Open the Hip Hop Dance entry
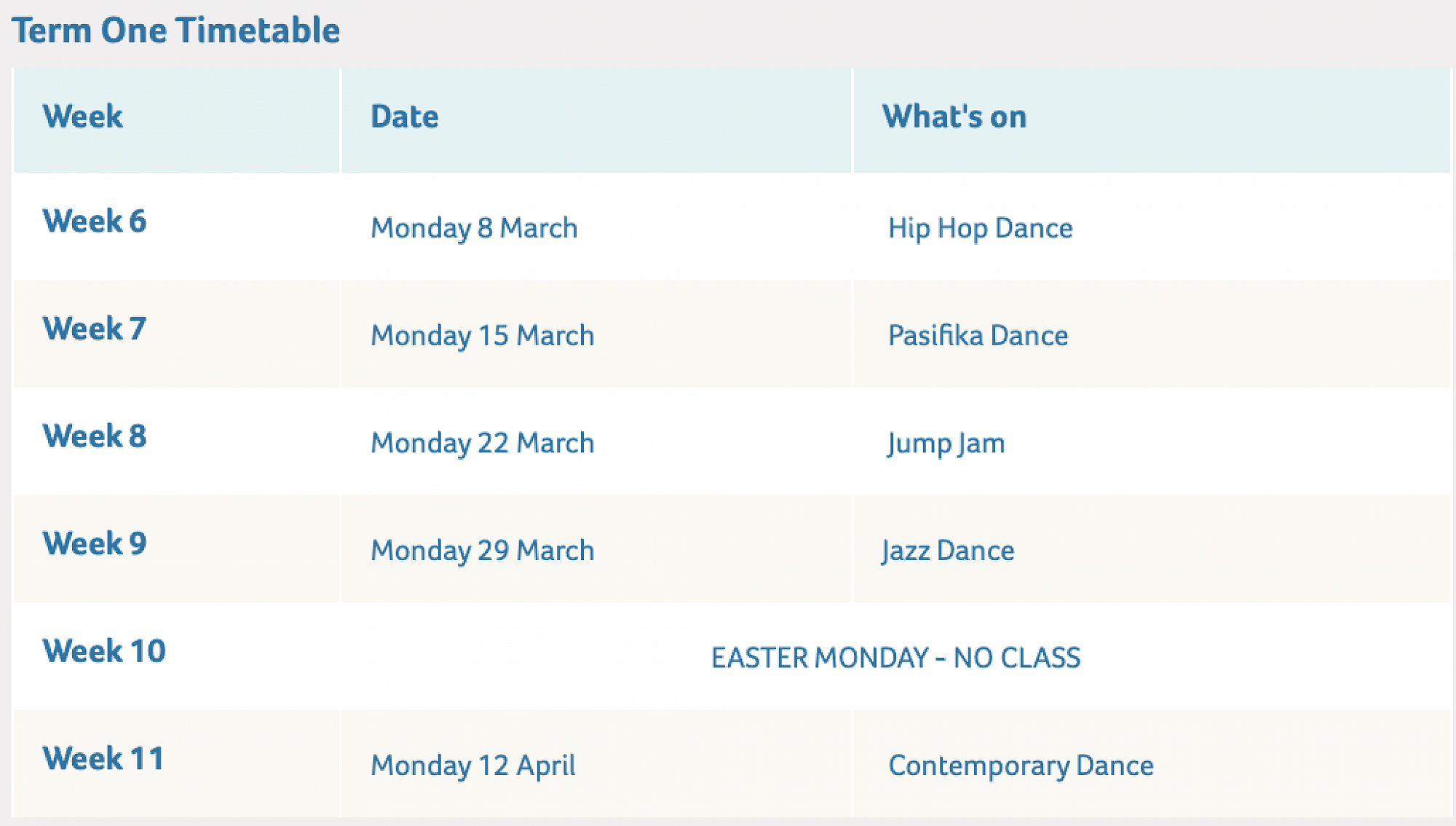 click(x=980, y=228)
